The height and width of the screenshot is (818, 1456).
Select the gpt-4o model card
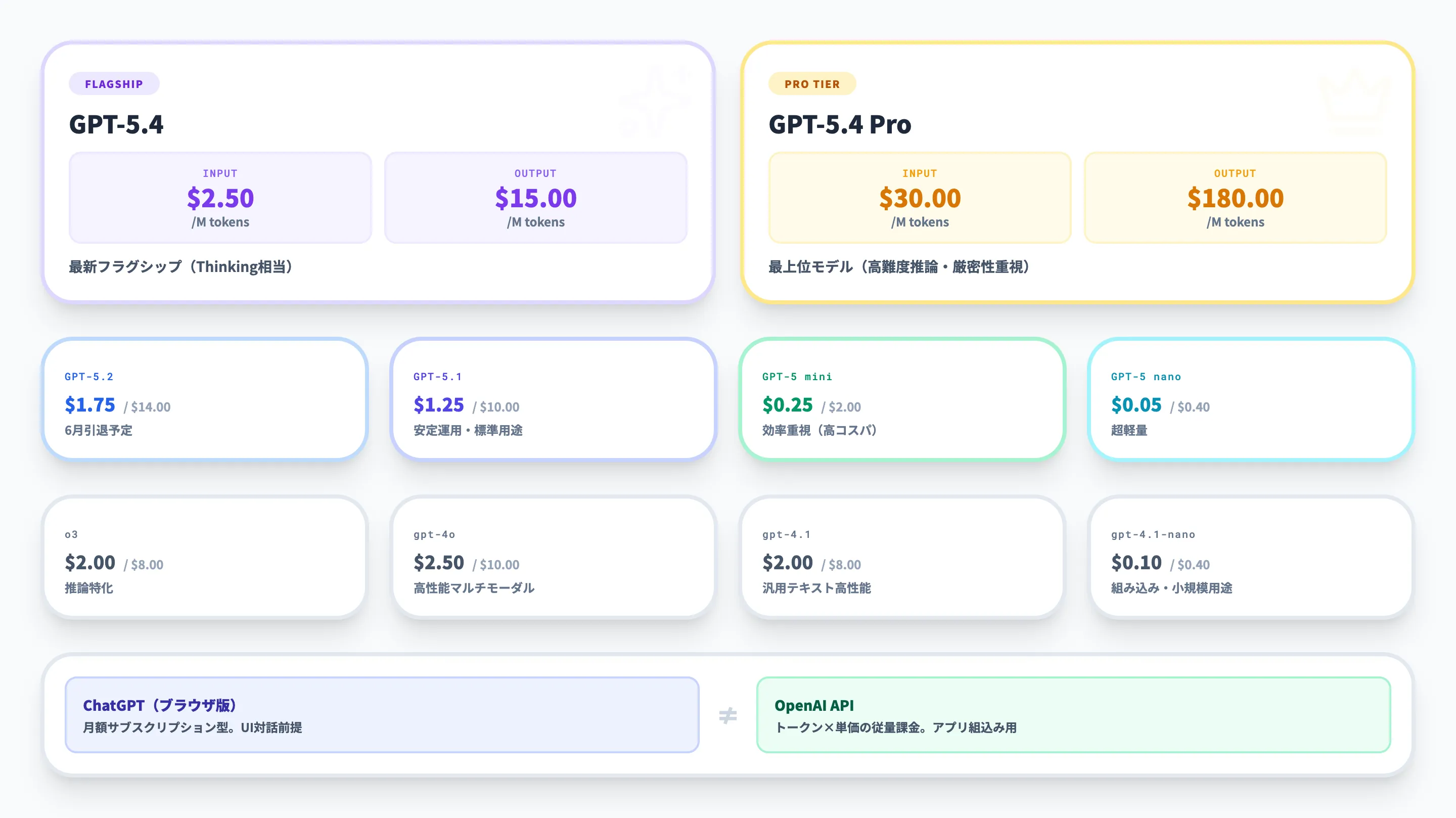(x=554, y=559)
